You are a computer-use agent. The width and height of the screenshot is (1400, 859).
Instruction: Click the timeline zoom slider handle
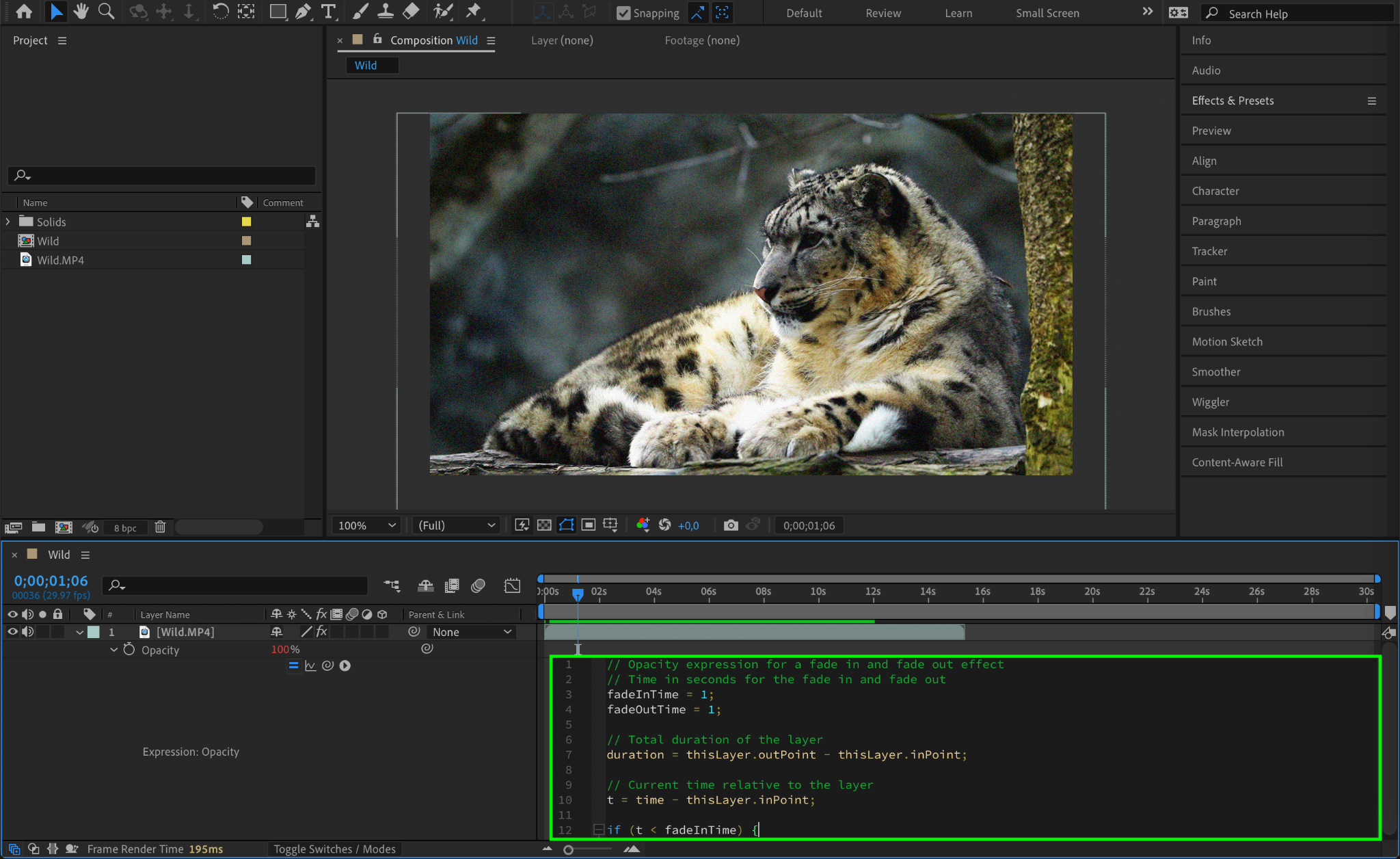tap(568, 849)
